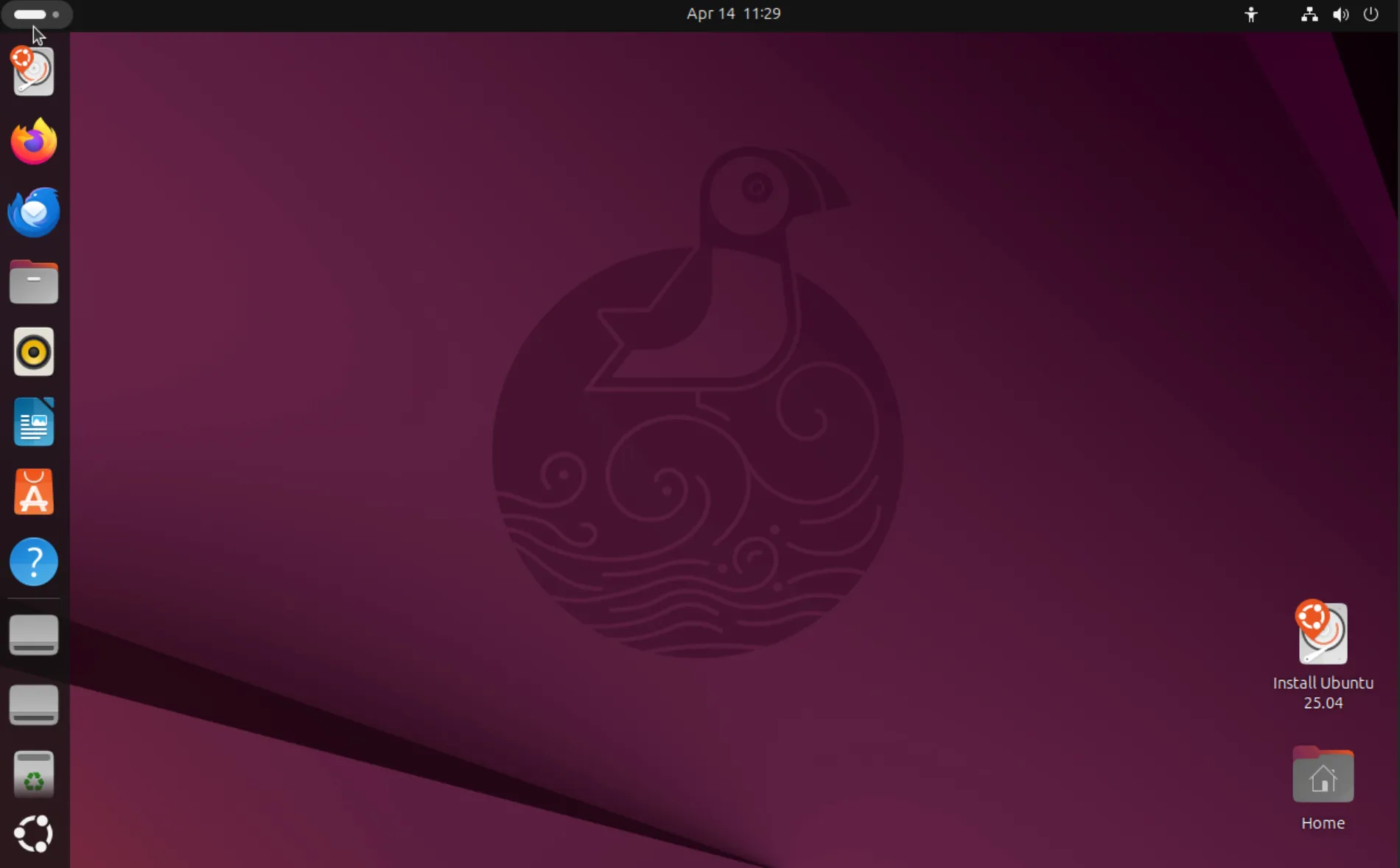
Task: Open the power indicator menu
Action: [x=1371, y=14]
